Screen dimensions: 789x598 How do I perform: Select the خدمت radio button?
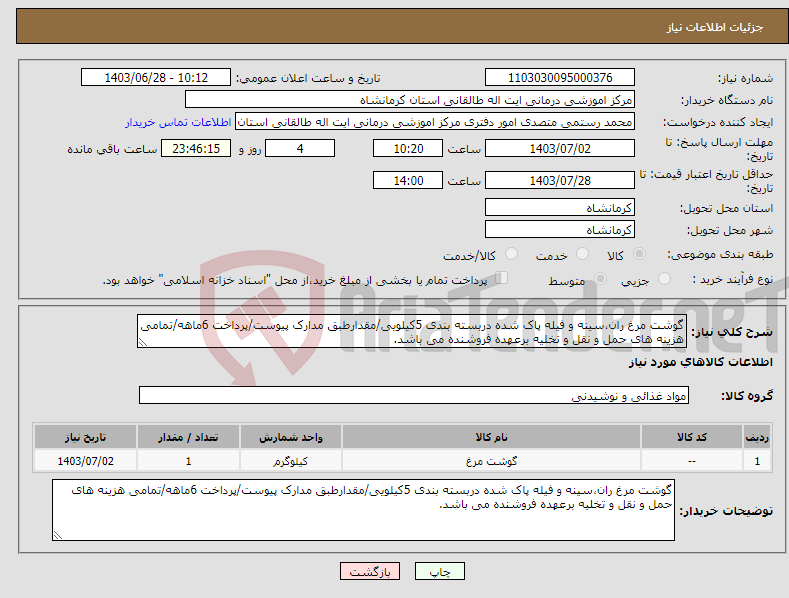pos(582,254)
